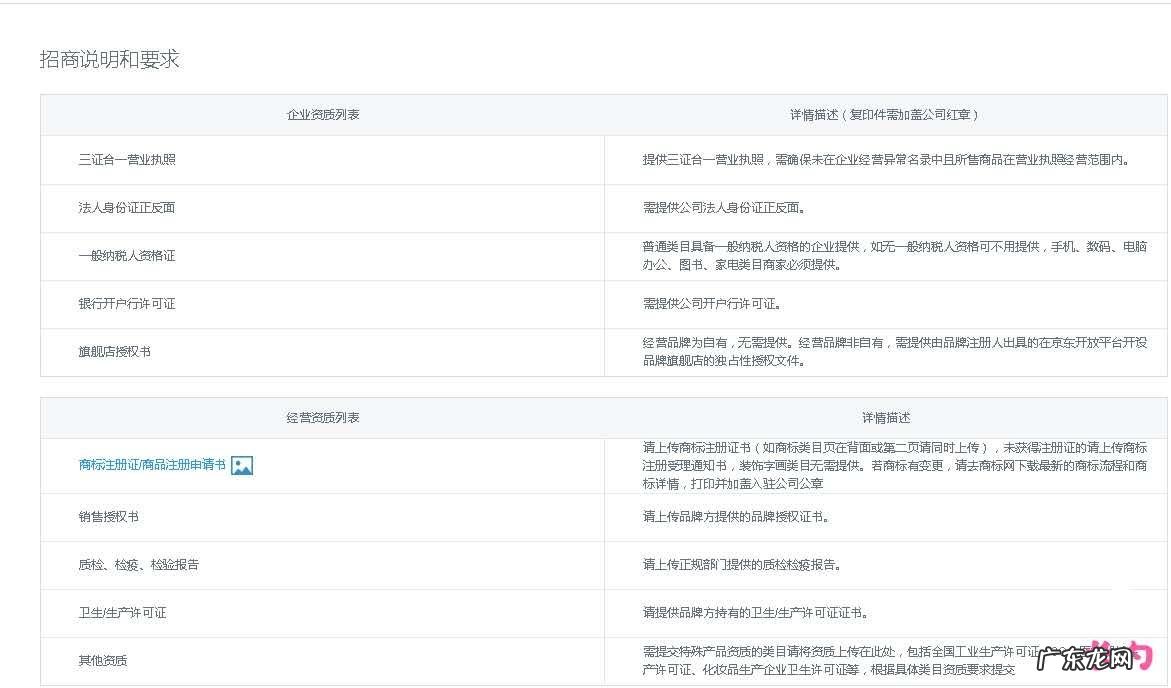Screen dimensions: 1171x688
Task: Click the 经营资质列表 table header
Action: [x=322, y=417]
